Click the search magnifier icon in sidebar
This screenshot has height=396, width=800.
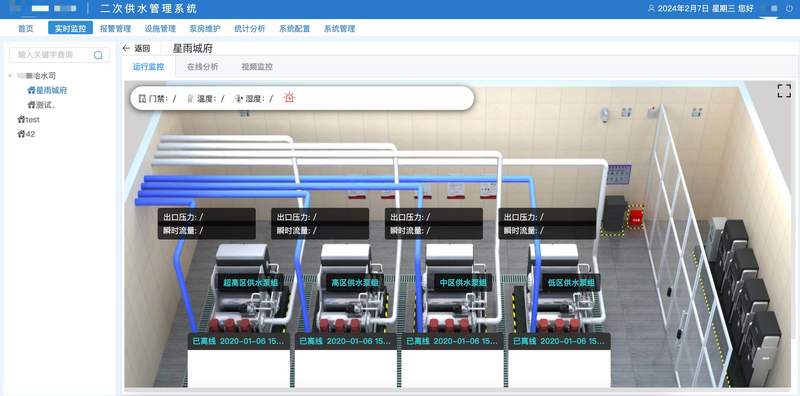tap(98, 55)
